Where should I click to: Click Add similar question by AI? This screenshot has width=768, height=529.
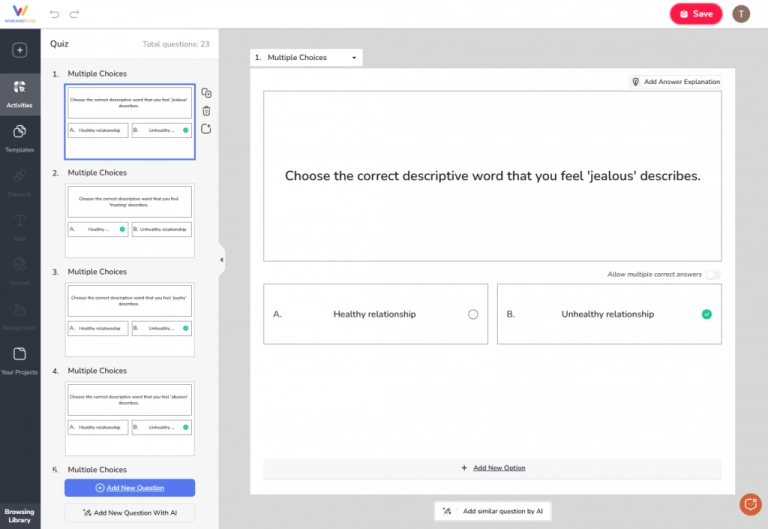click(x=493, y=511)
